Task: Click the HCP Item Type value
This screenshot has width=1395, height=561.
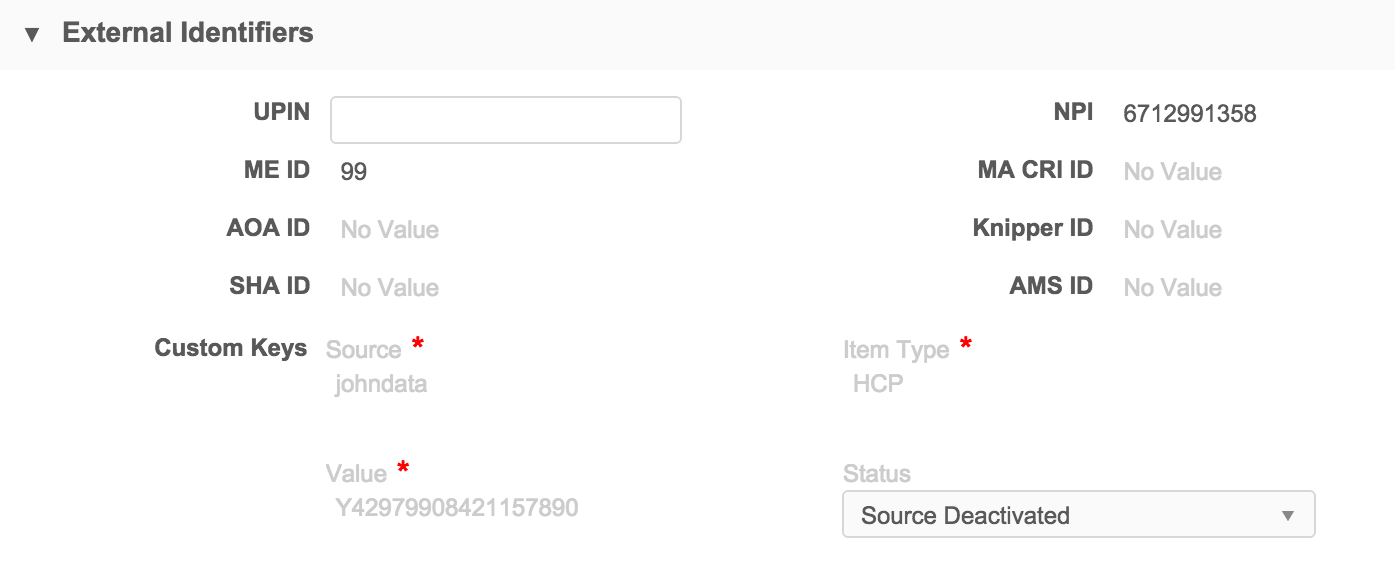Action: click(x=878, y=384)
